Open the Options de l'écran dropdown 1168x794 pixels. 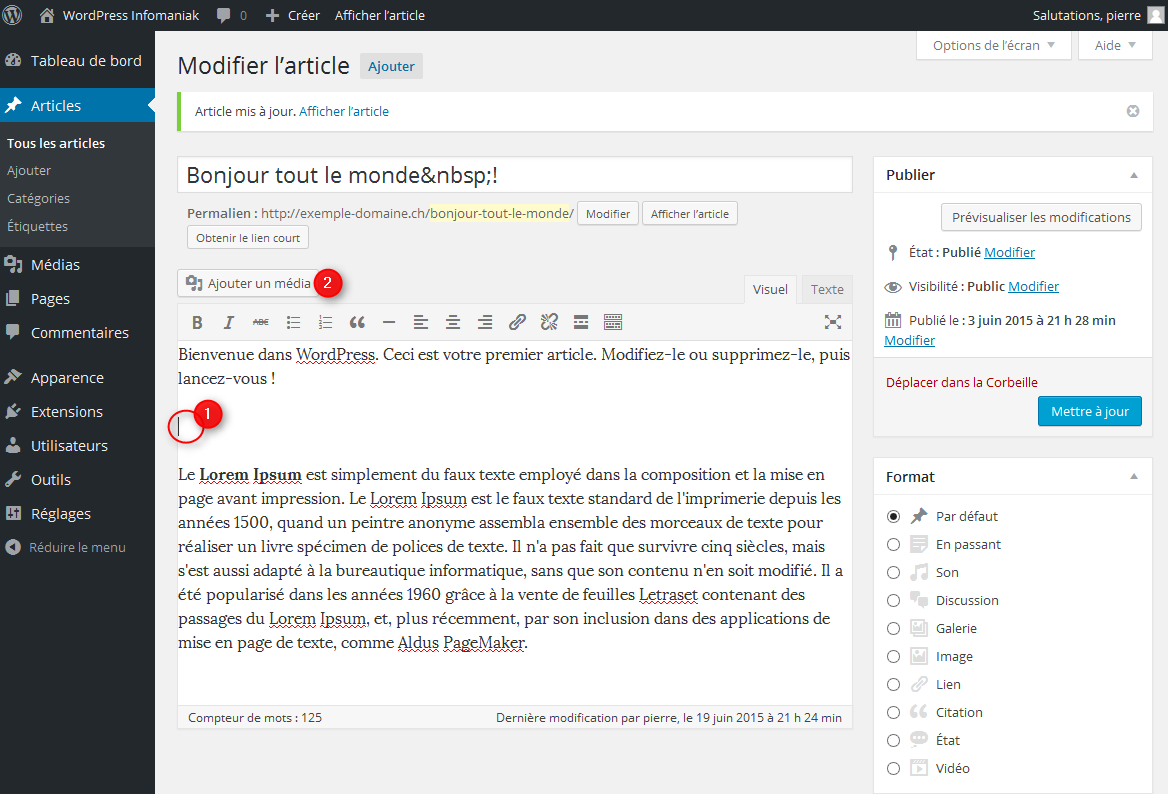point(993,46)
